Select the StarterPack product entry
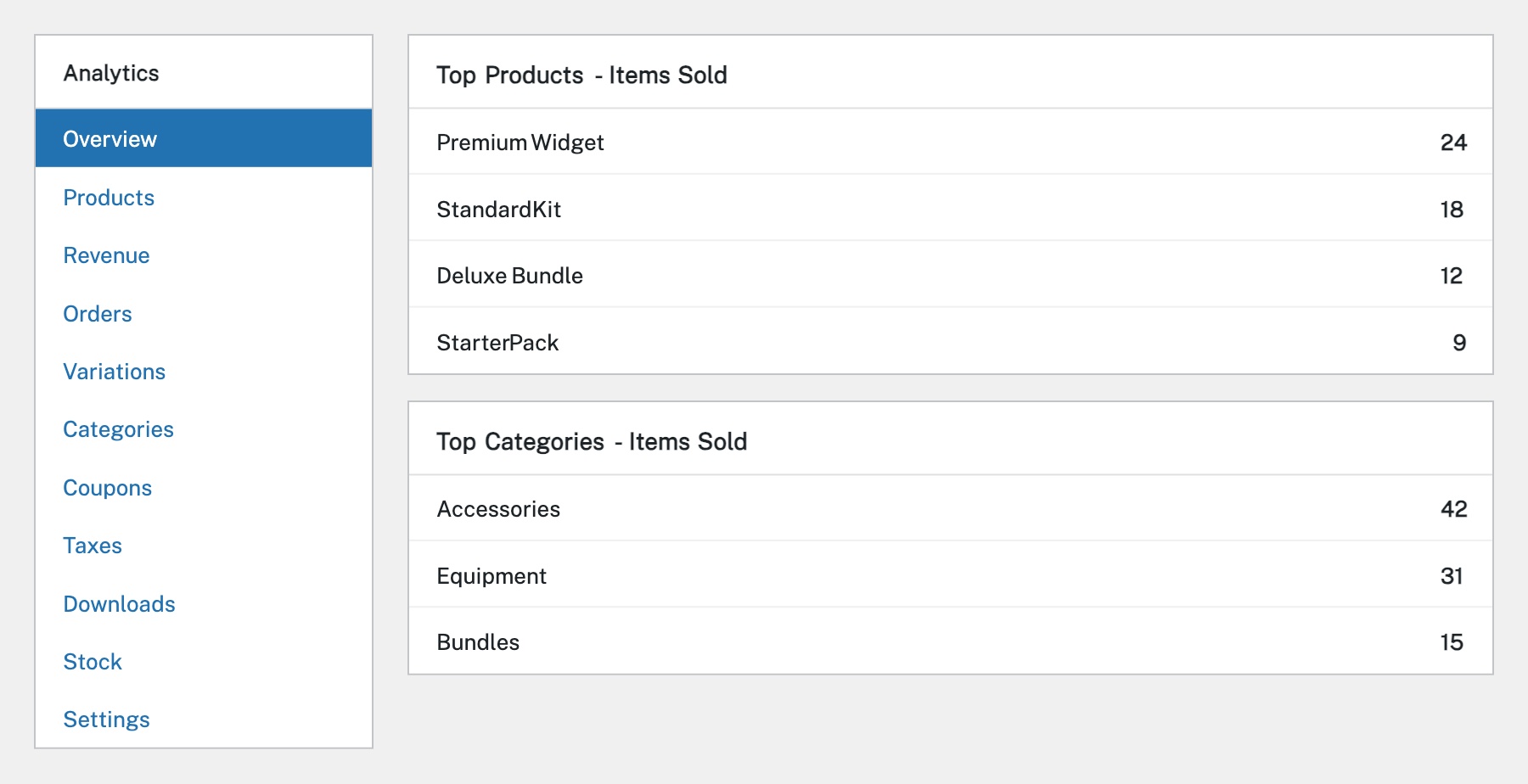Screen dimensions: 1528x784 tap(497, 343)
